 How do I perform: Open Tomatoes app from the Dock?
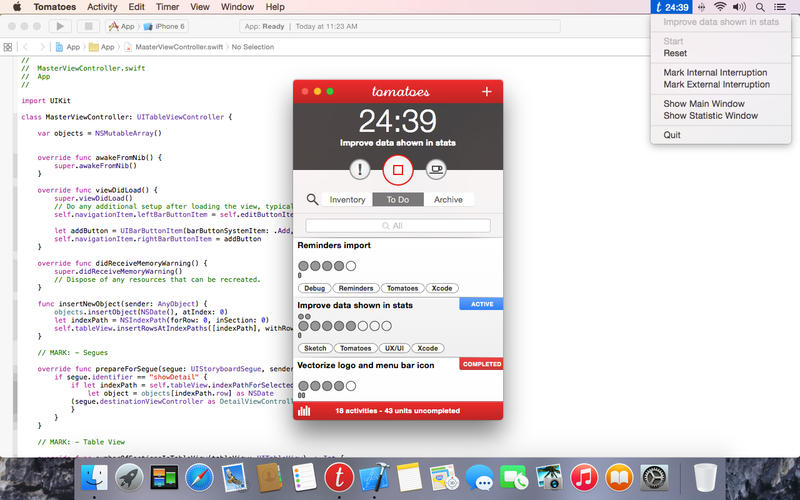339,478
